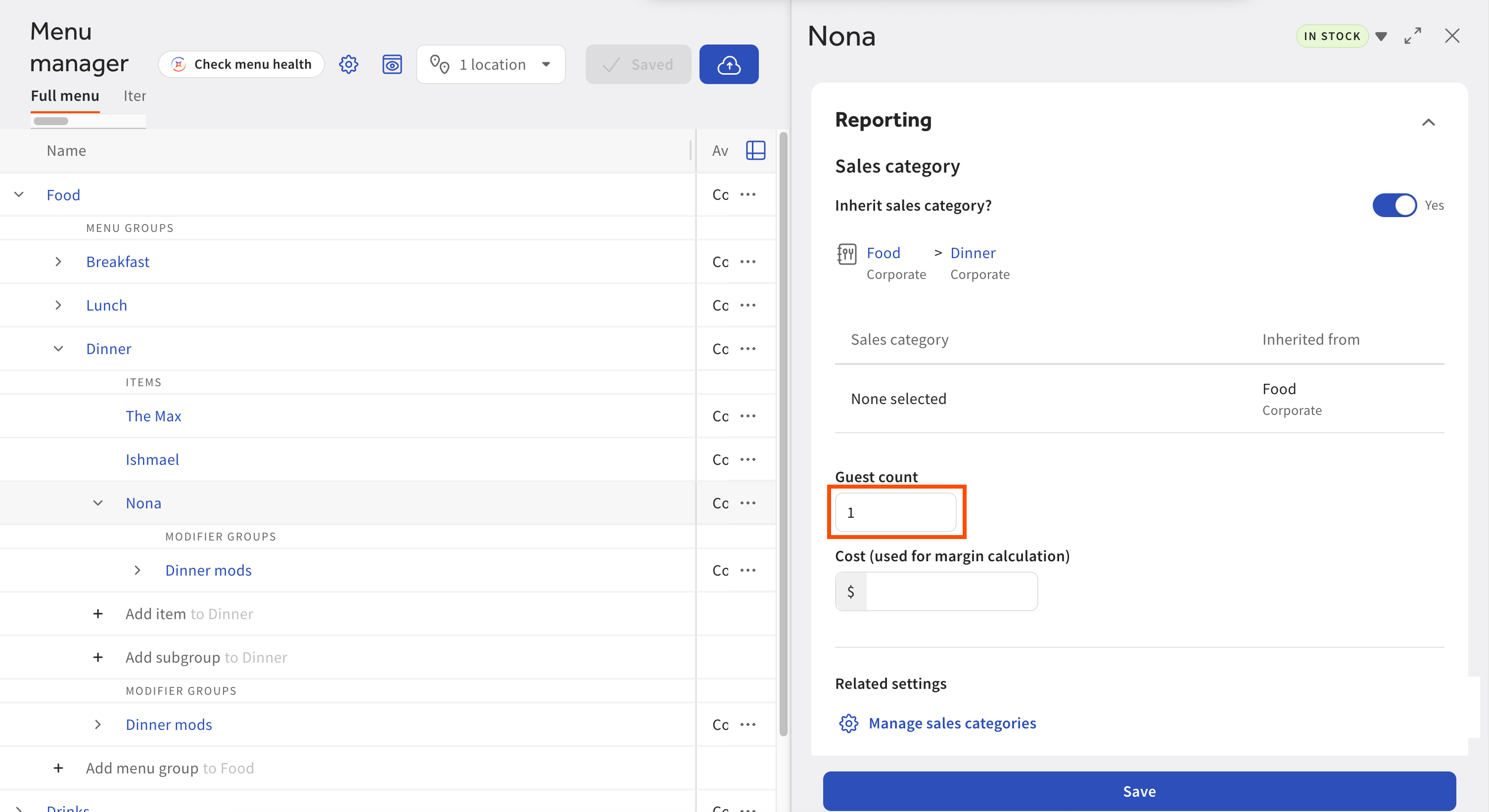Image resolution: width=1489 pixels, height=812 pixels.
Task: Click plus icon to add menu group to Food
Action: [x=58, y=768]
